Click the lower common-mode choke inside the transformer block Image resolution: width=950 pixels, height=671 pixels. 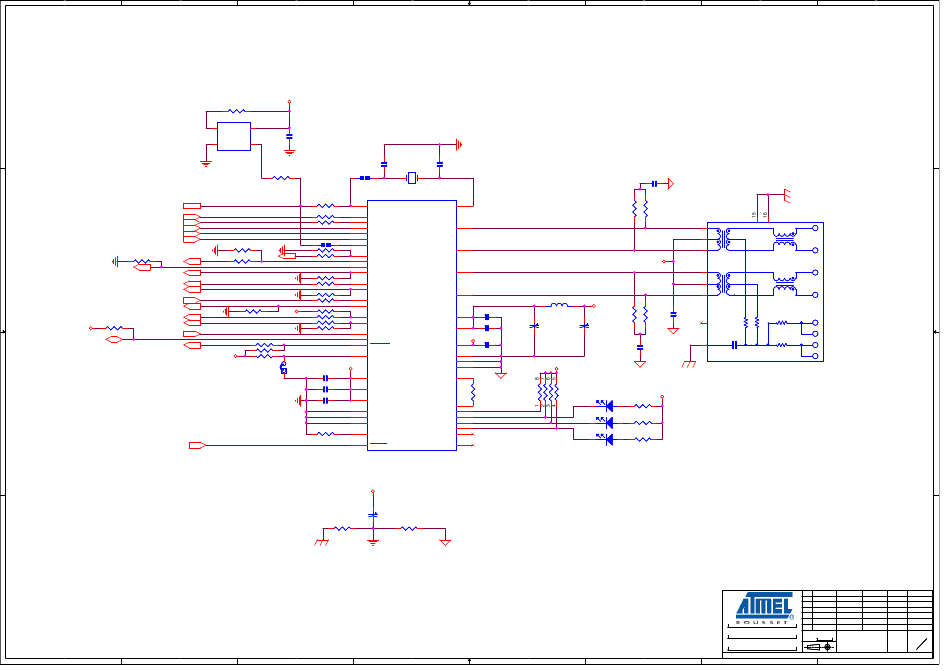pyautogui.click(x=785, y=284)
